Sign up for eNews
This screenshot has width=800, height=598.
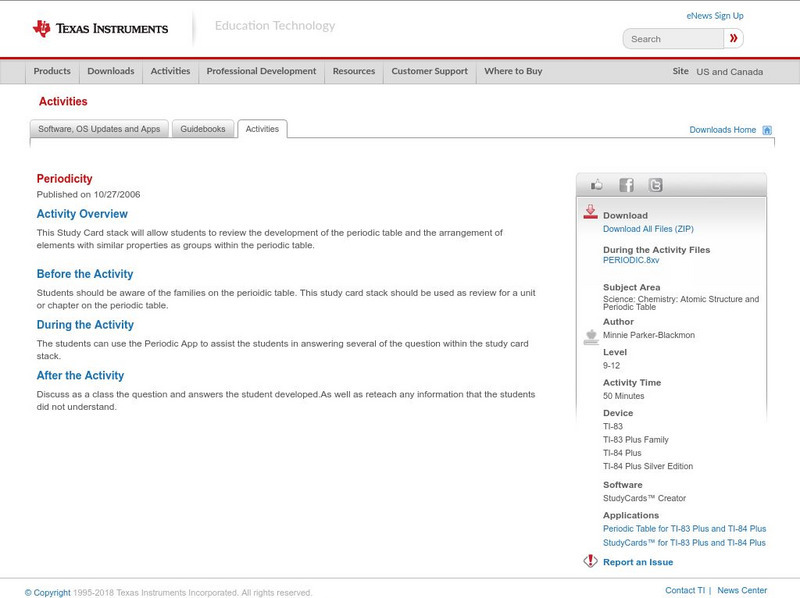coord(714,14)
